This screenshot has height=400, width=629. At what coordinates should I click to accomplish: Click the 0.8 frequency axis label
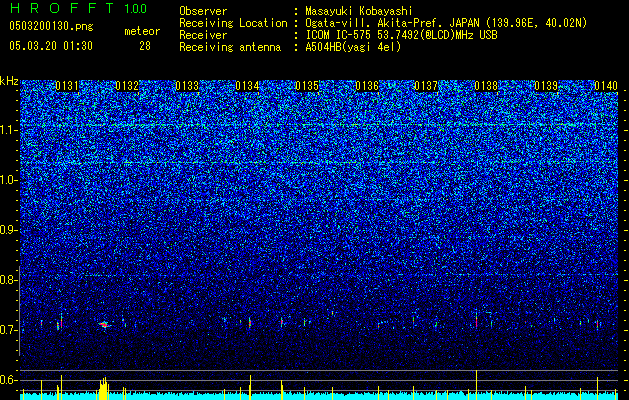tap(8, 280)
